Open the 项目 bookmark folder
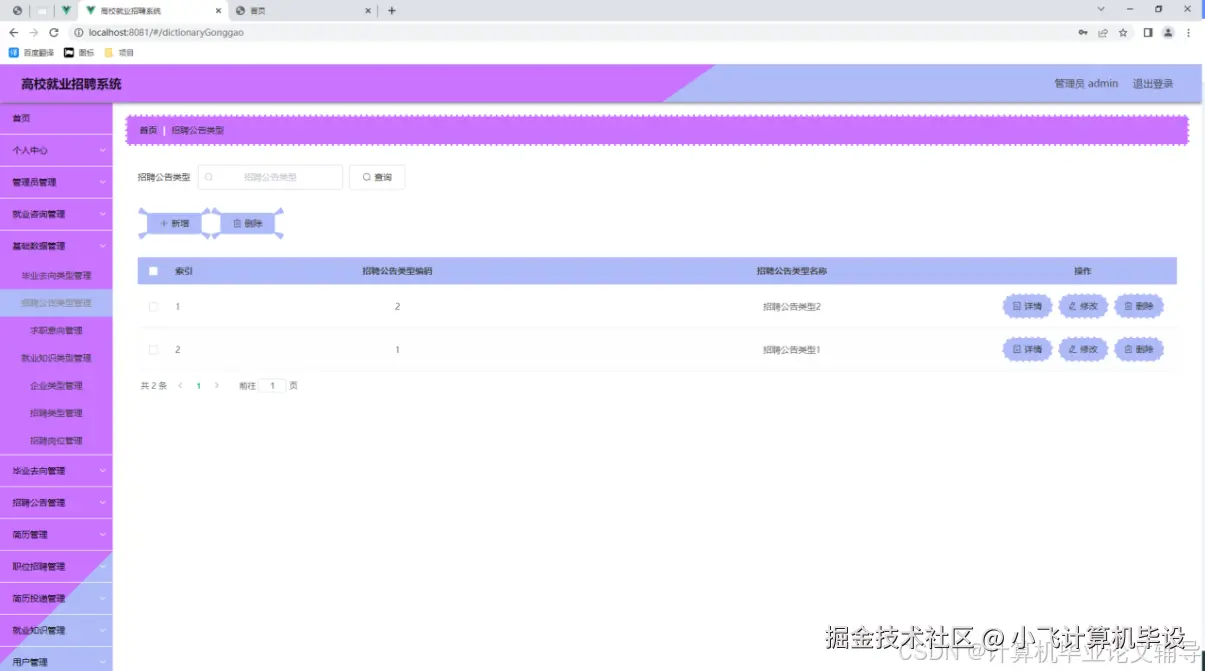The image size is (1205, 671). coord(119,52)
